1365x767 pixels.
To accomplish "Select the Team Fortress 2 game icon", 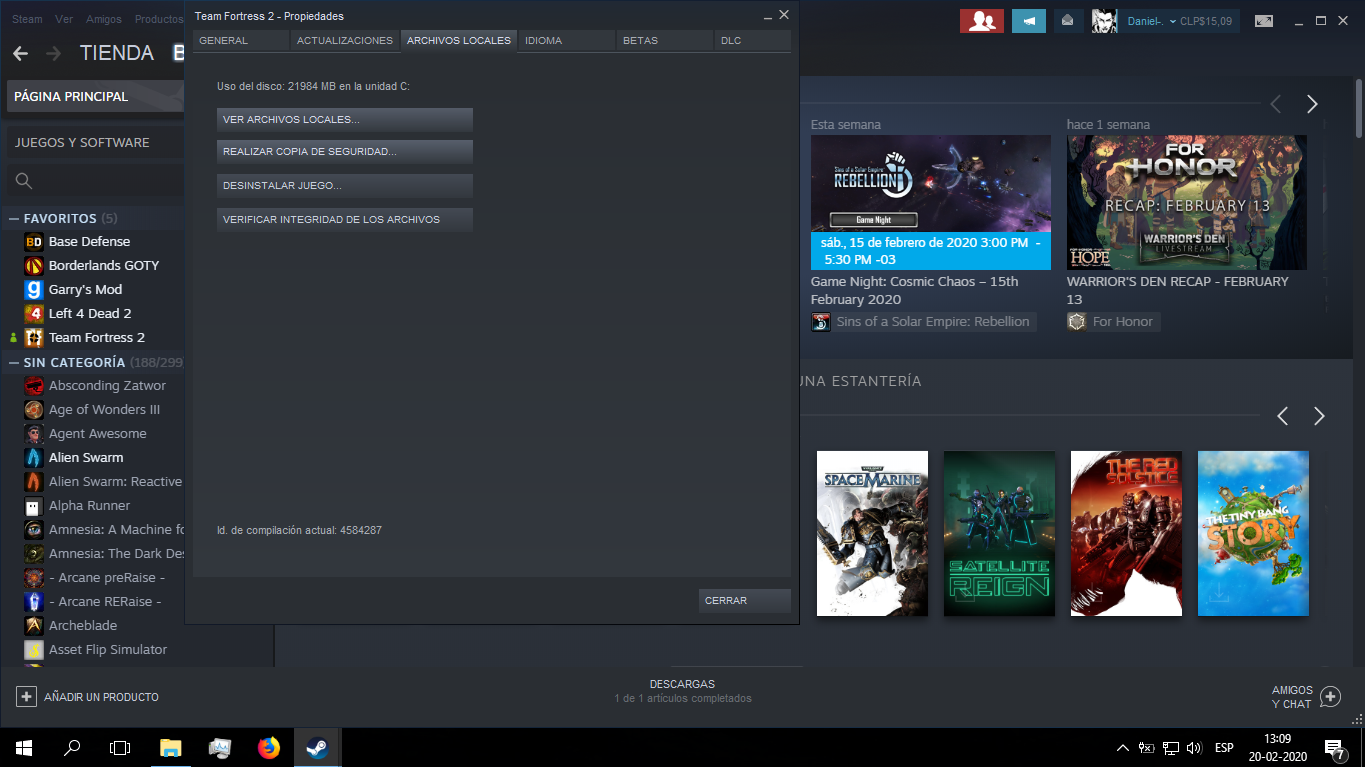I will coord(34,337).
